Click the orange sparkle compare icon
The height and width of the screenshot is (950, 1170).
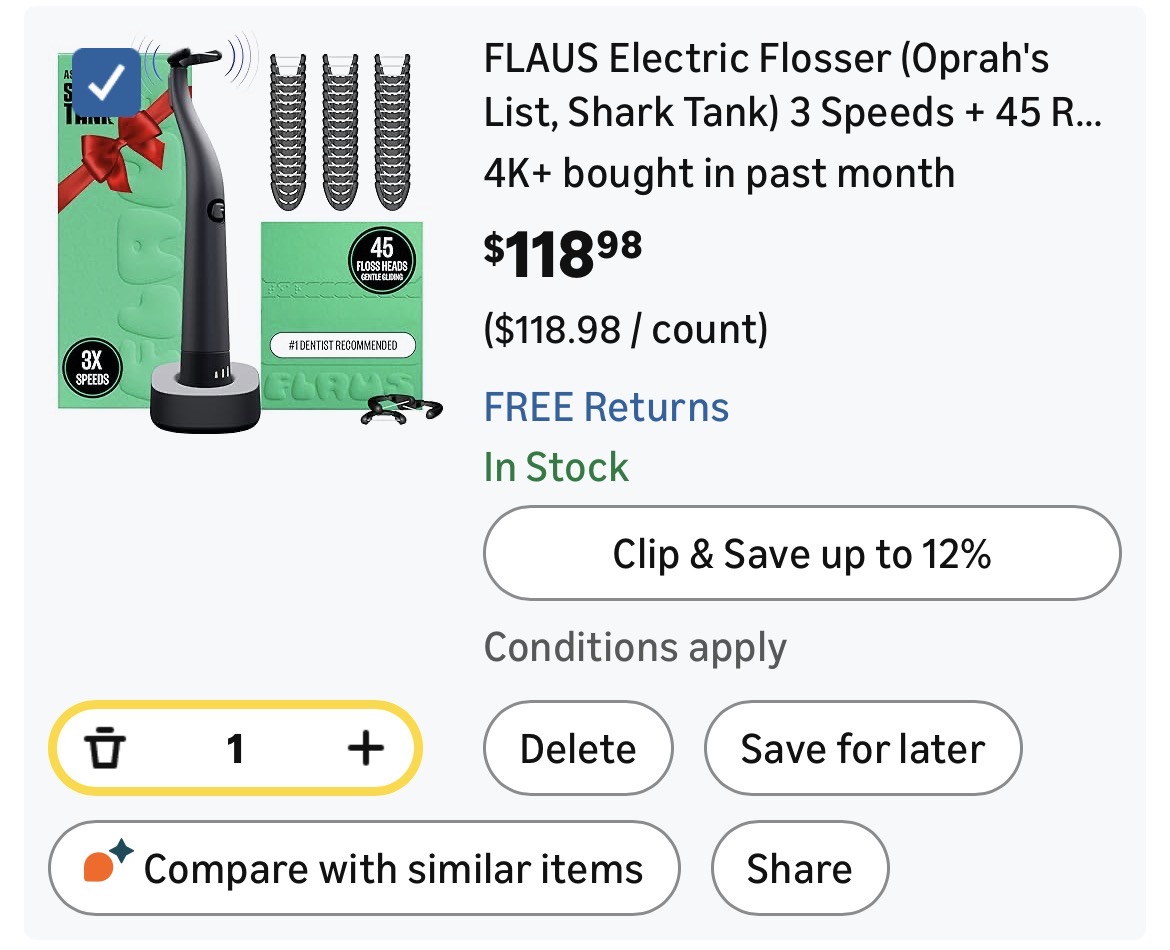(x=107, y=866)
